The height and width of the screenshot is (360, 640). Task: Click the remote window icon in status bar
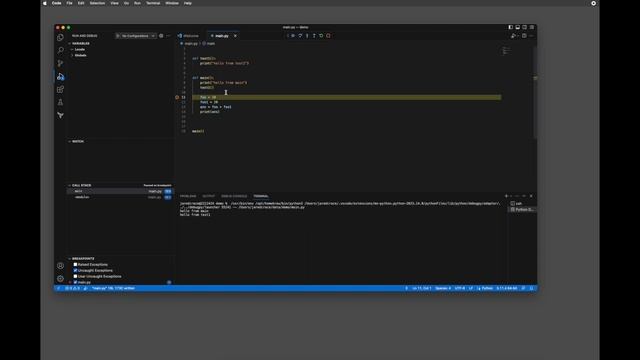click(58, 289)
